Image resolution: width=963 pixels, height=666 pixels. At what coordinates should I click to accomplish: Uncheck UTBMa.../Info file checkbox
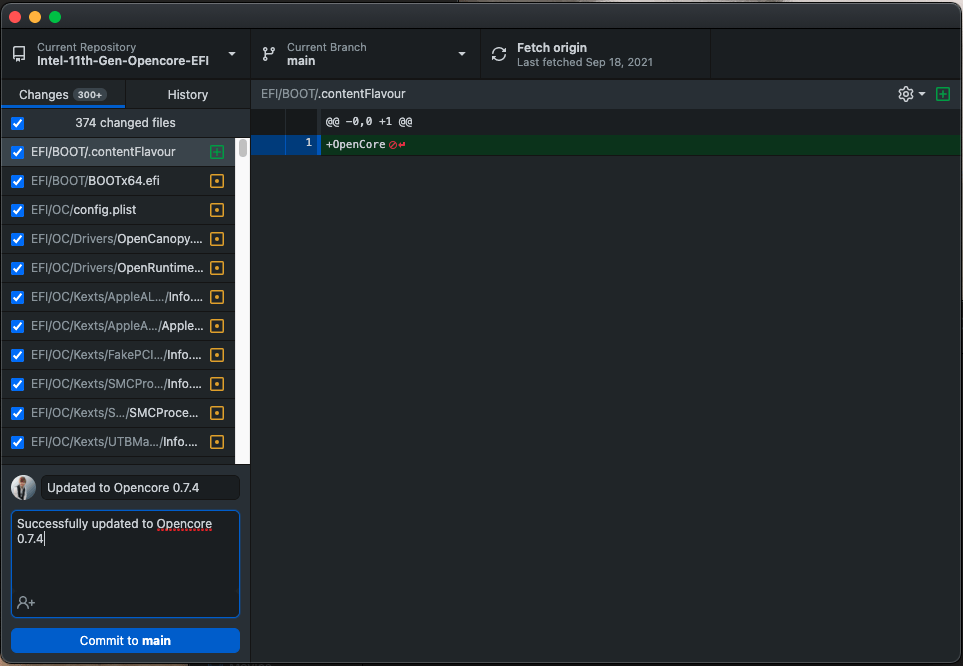18,442
